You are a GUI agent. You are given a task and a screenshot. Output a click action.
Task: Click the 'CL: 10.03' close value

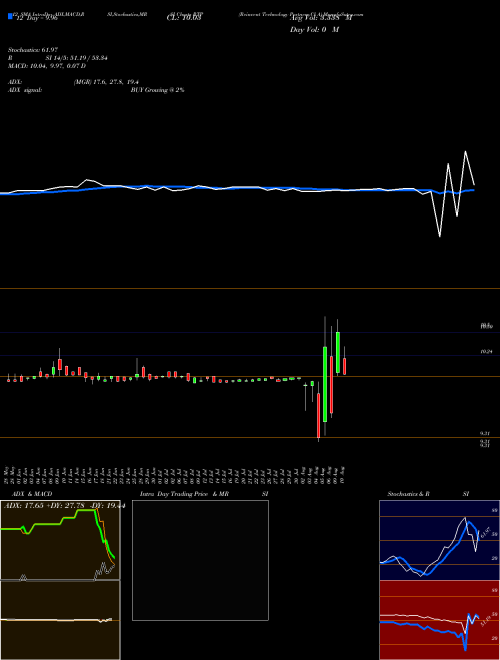click(x=184, y=18)
